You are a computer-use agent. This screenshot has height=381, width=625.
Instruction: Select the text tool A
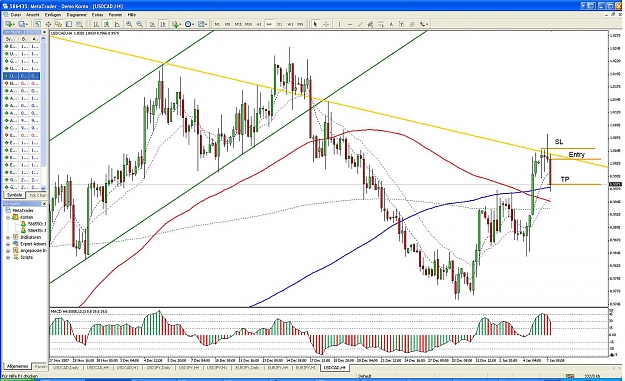click(x=391, y=24)
